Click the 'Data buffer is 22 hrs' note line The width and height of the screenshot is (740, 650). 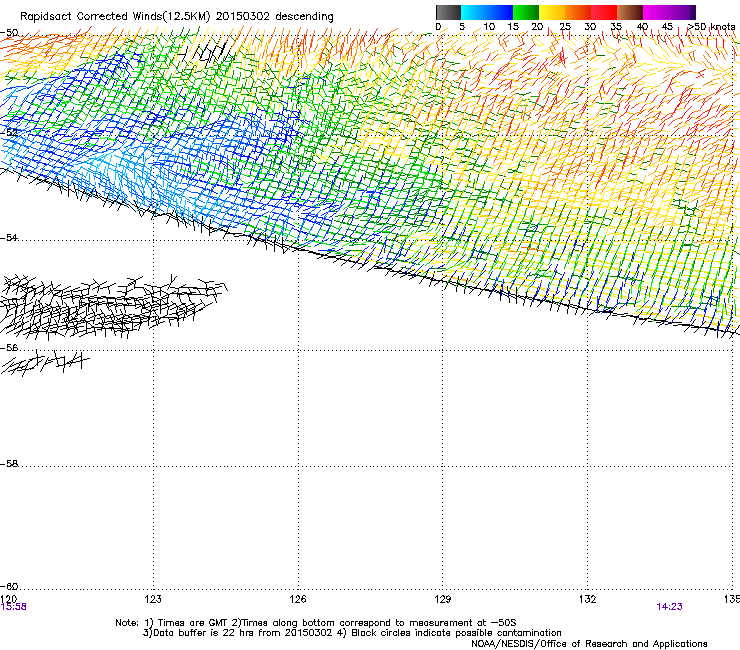pyautogui.click(x=352, y=633)
